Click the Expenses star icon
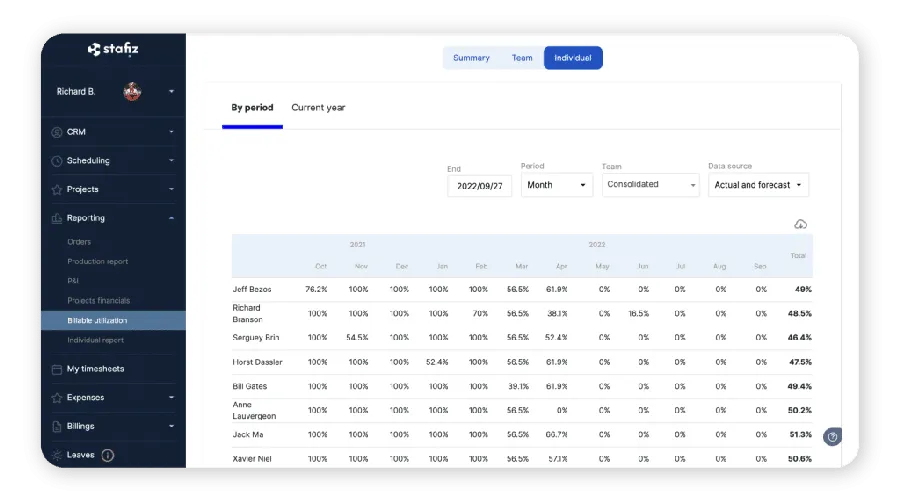 (x=57, y=397)
